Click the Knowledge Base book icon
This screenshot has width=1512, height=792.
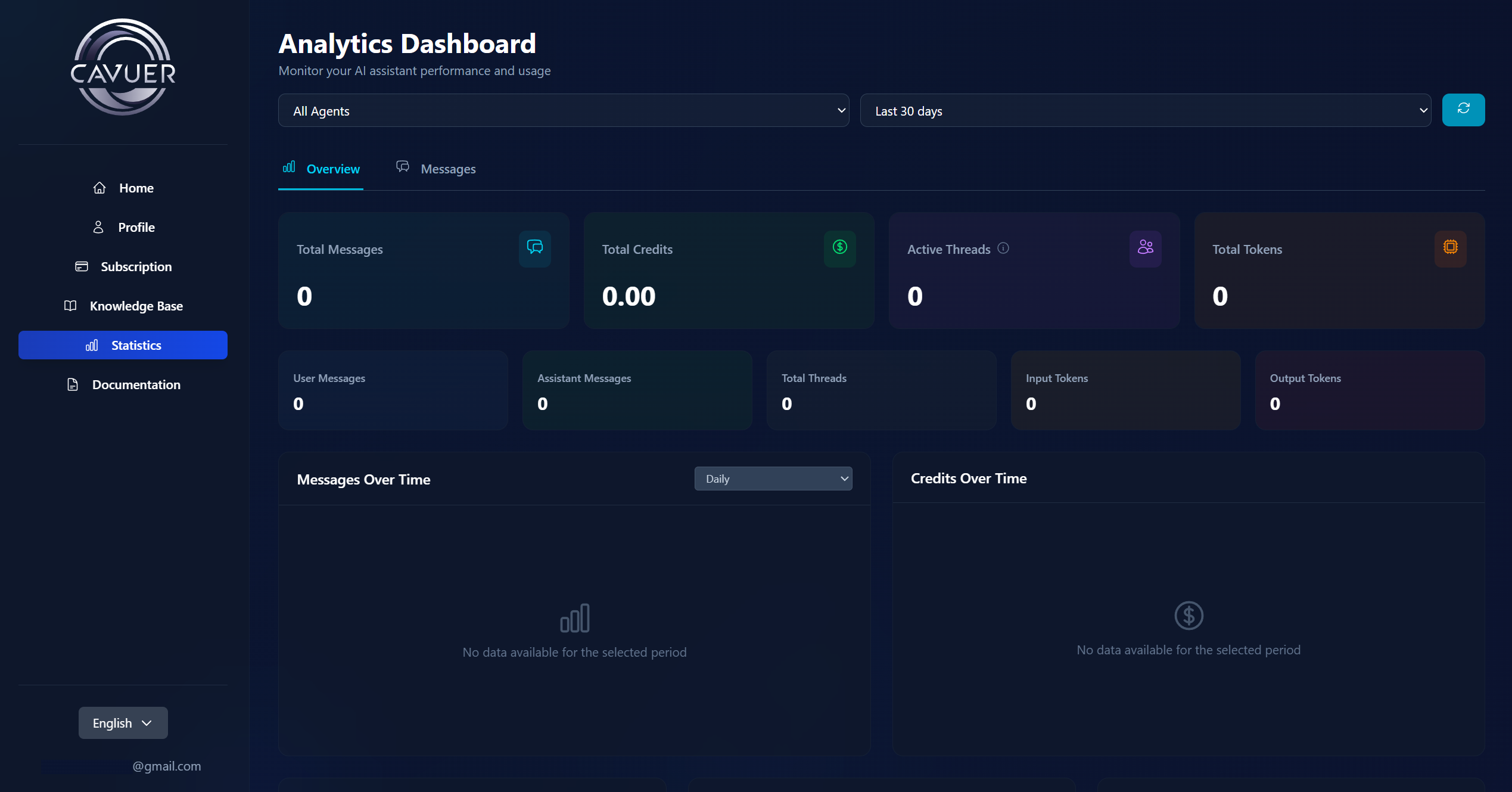(x=70, y=306)
